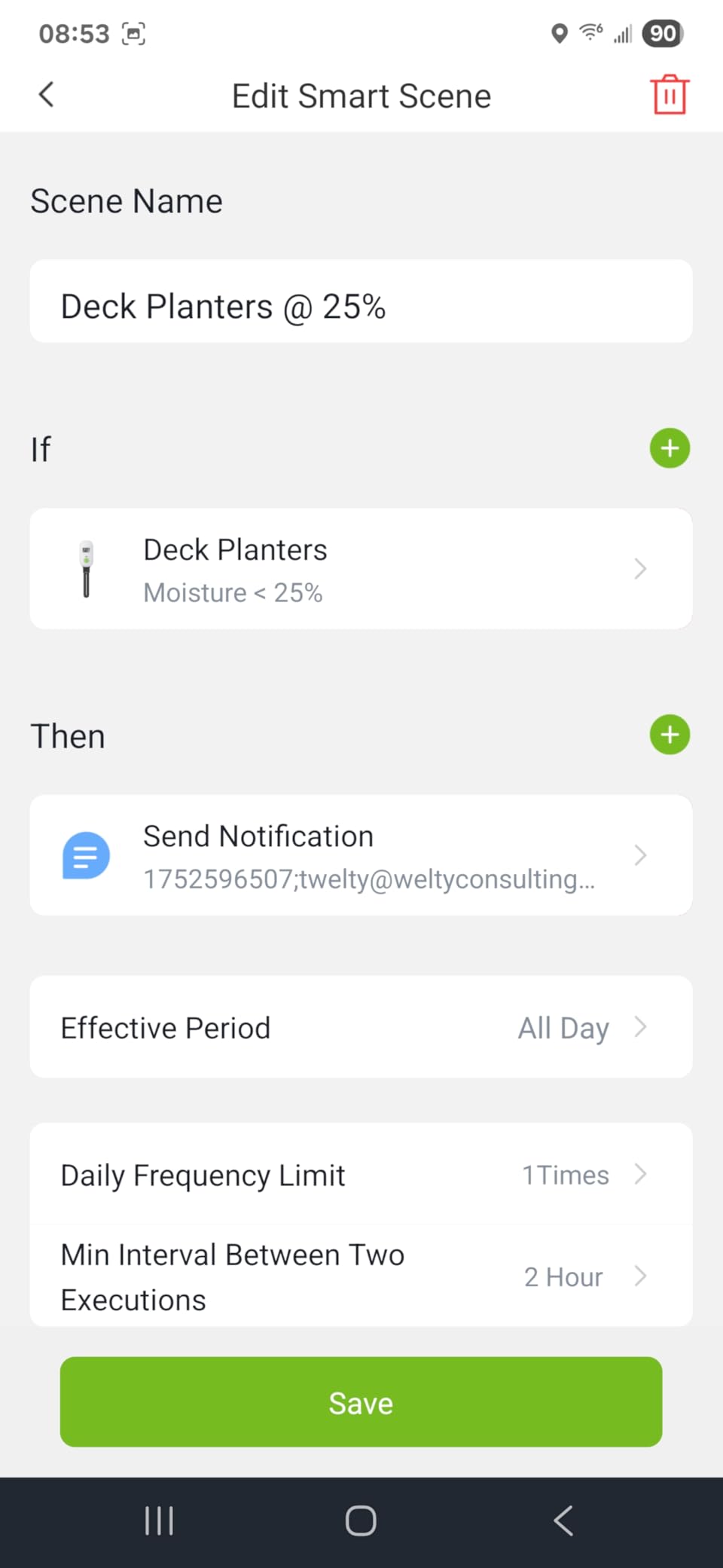
Task: Tap the location icon in status bar
Action: tap(559, 34)
